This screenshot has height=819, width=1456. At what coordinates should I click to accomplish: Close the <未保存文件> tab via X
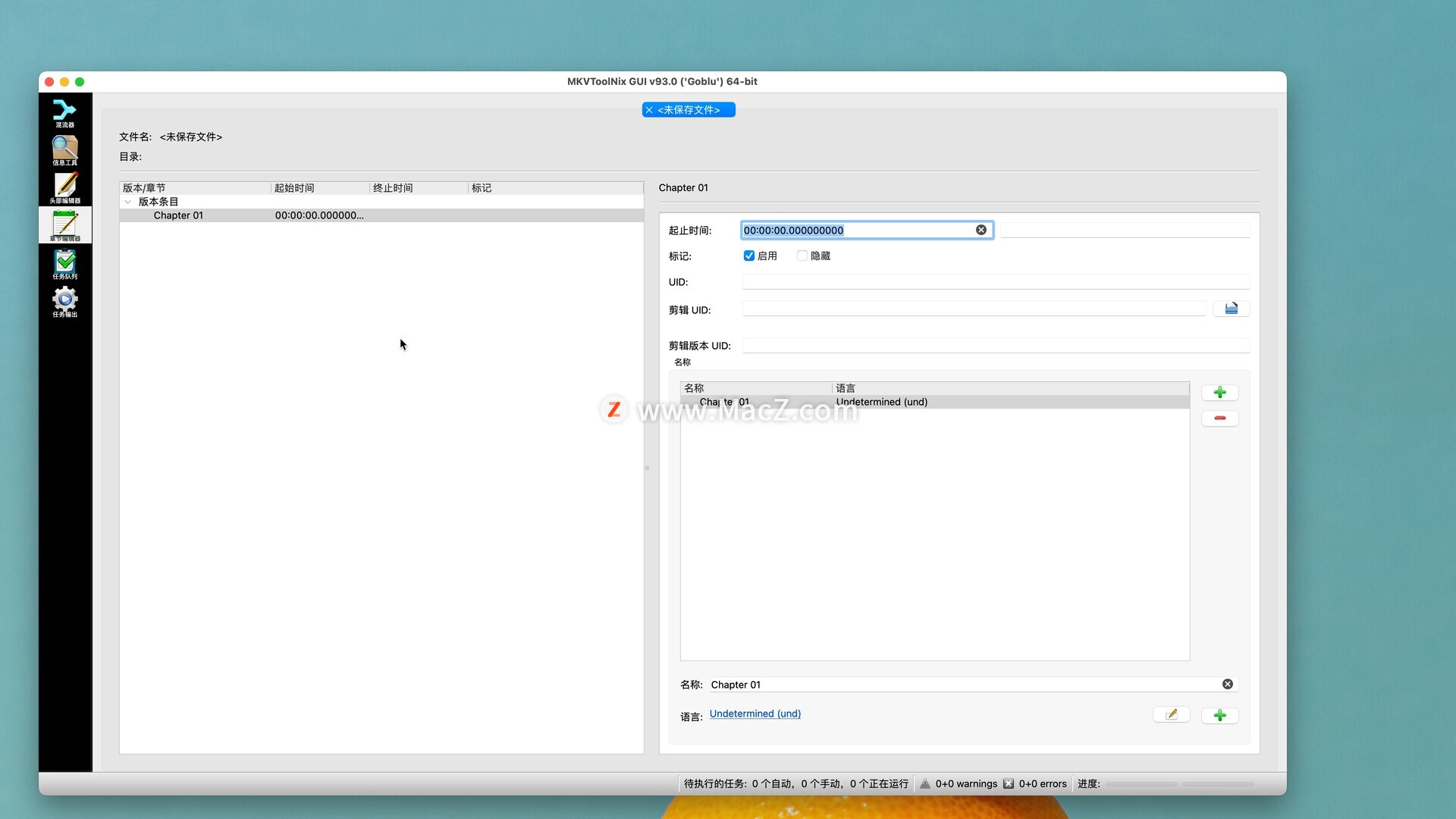point(649,110)
